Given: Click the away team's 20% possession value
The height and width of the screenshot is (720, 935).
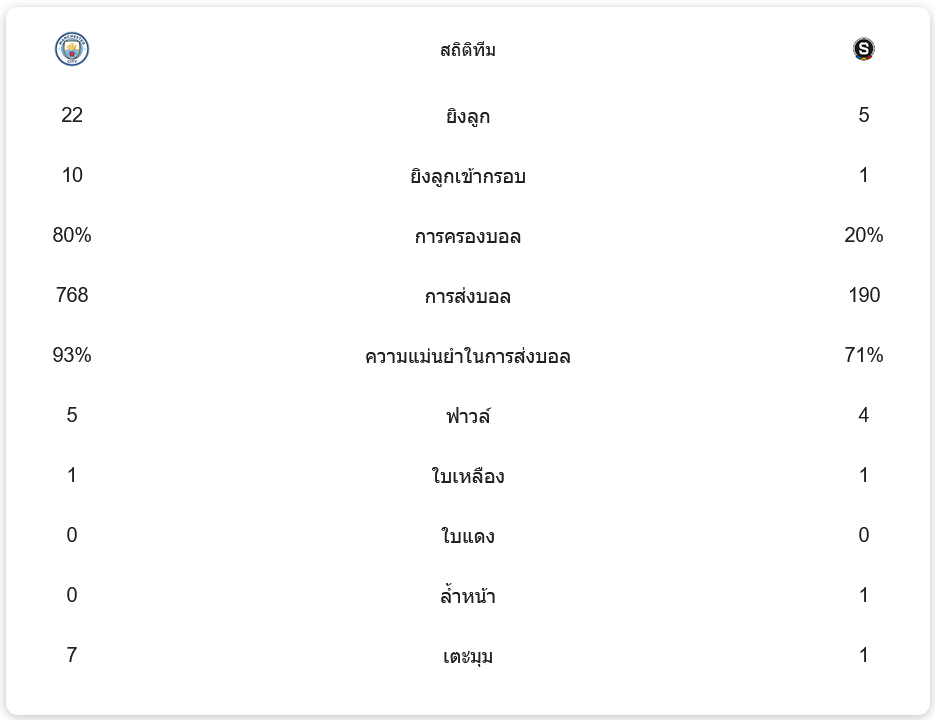Looking at the screenshot, I should pos(864,235).
